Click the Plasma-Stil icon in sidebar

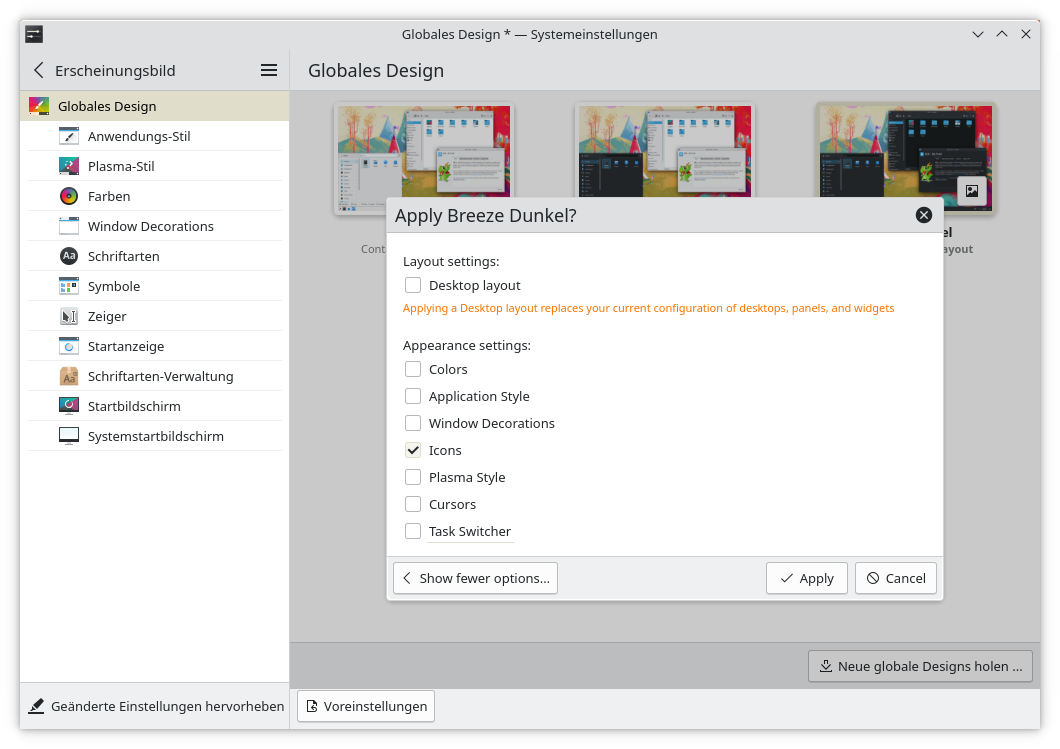69,166
